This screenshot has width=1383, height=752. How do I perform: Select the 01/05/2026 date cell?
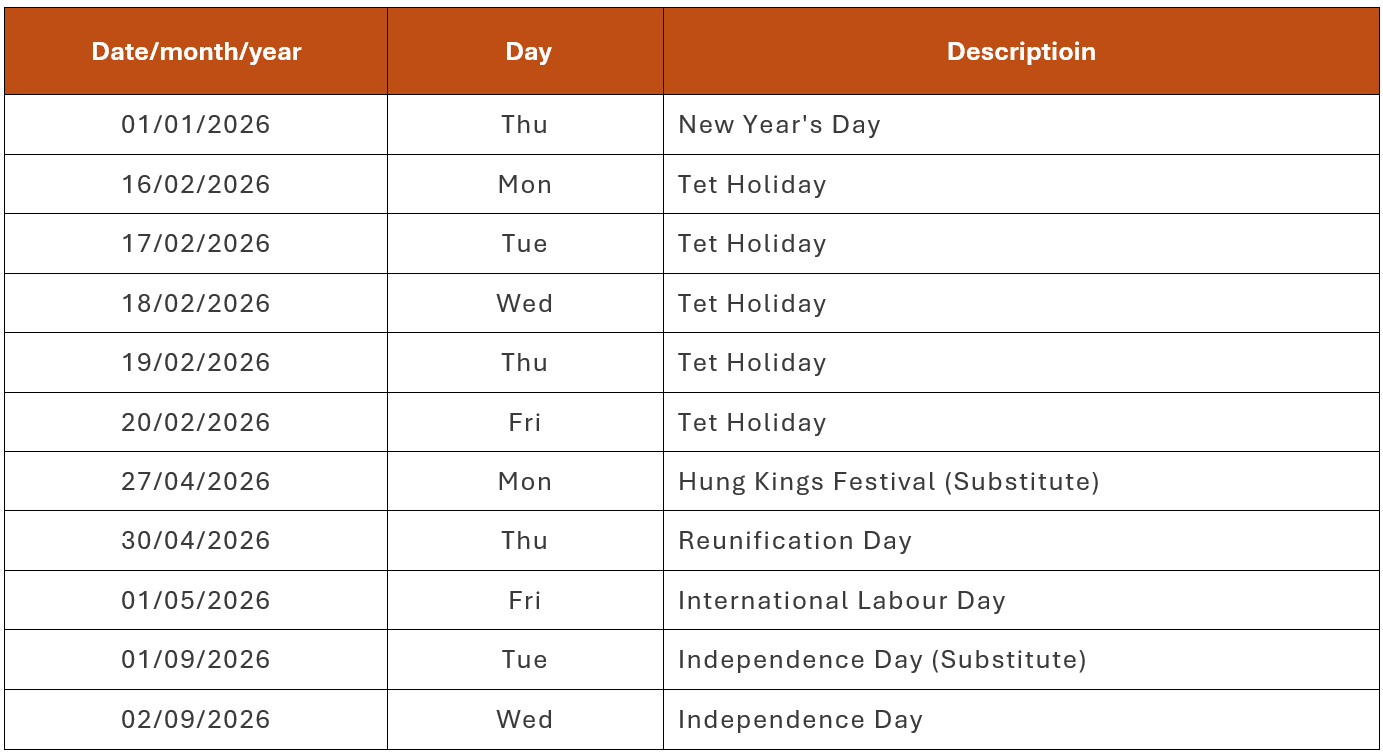(196, 601)
